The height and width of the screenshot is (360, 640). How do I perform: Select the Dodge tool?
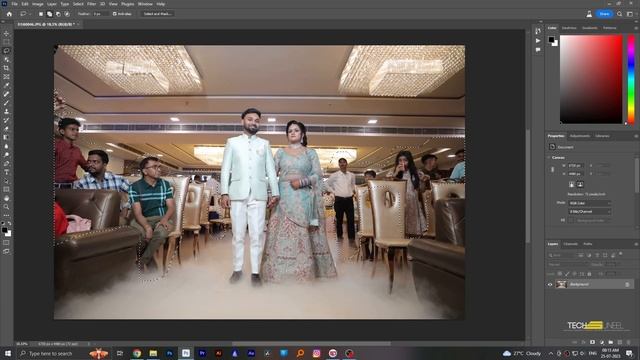(x=6, y=155)
